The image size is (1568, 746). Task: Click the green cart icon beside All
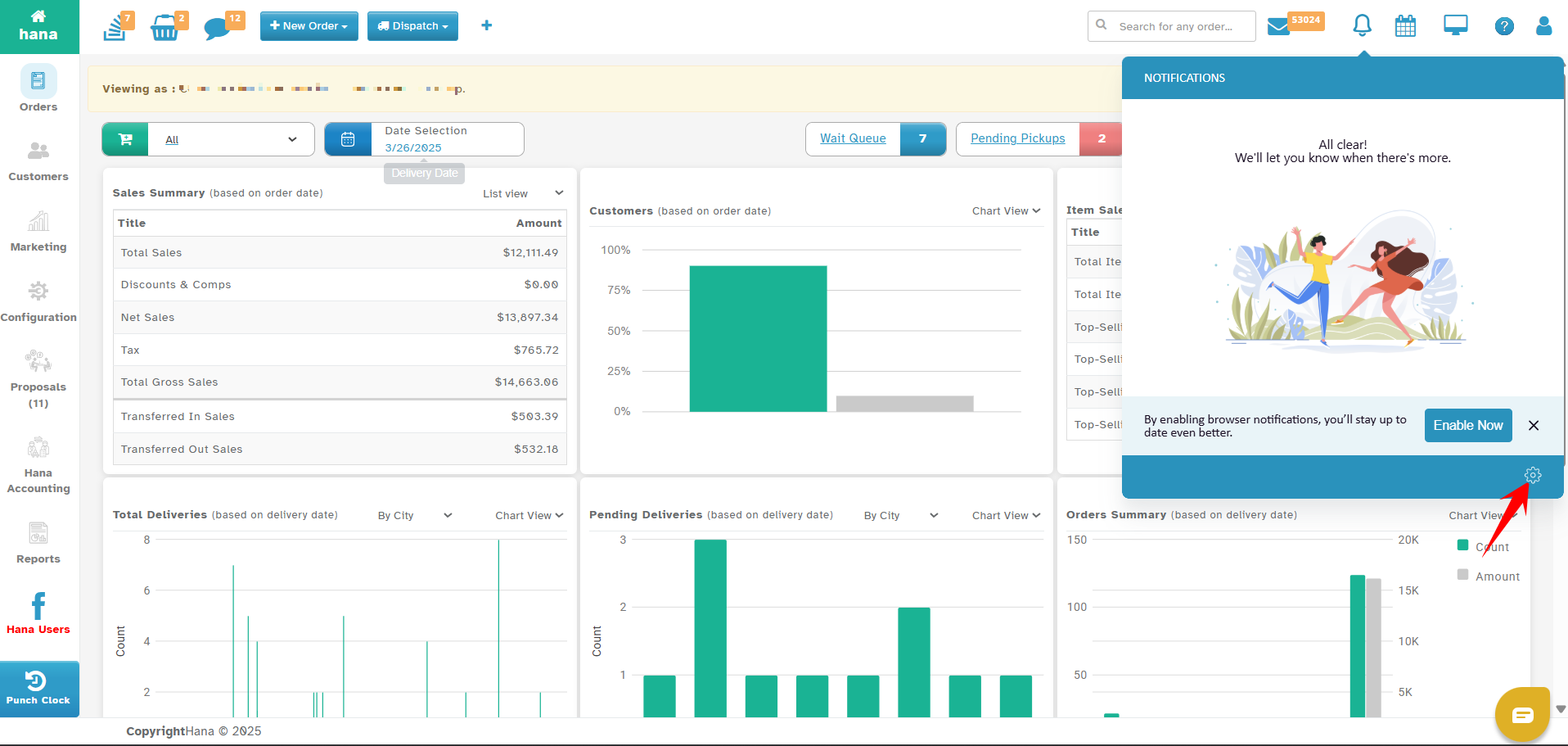tap(125, 139)
